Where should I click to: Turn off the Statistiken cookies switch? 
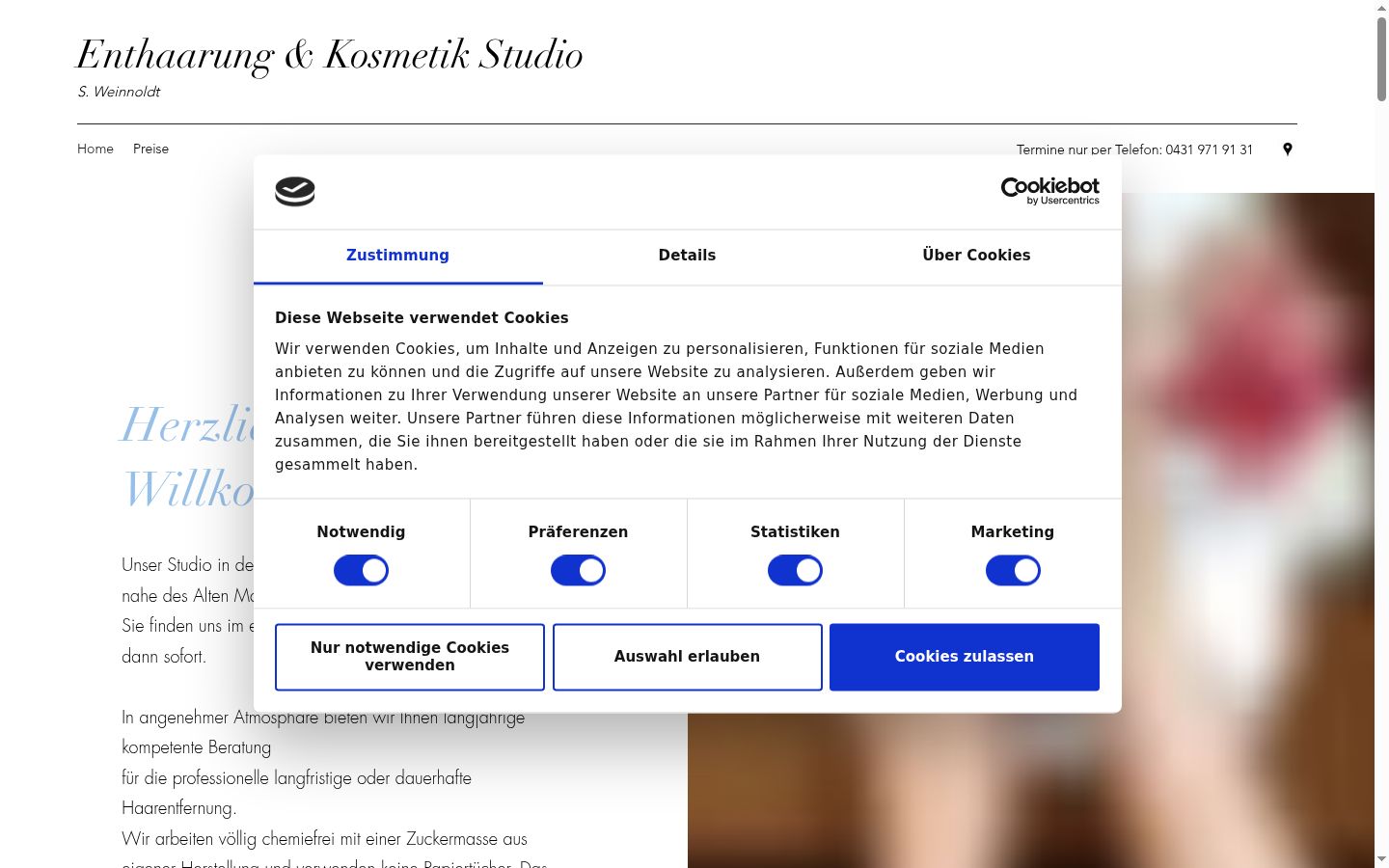tap(795, 571)
